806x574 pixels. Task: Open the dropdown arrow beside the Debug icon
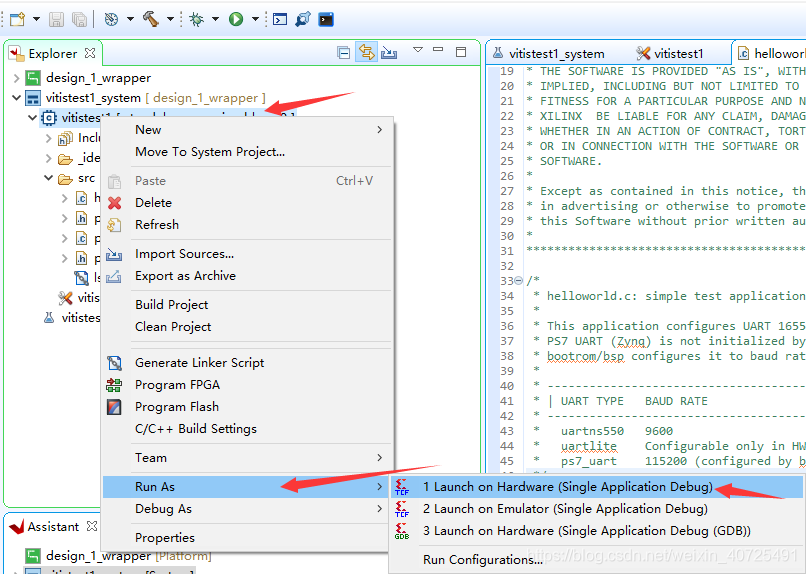[x=215, y=20]
